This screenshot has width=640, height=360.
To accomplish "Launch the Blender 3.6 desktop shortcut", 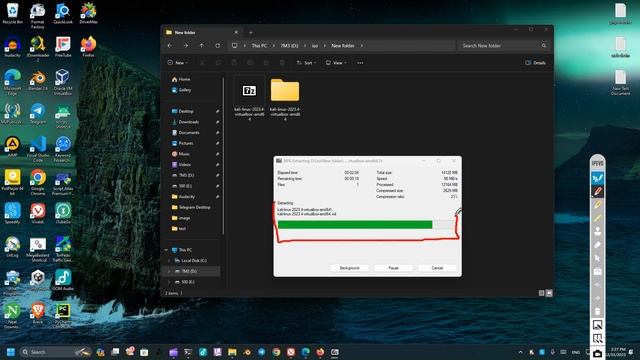I will point(38,80).
